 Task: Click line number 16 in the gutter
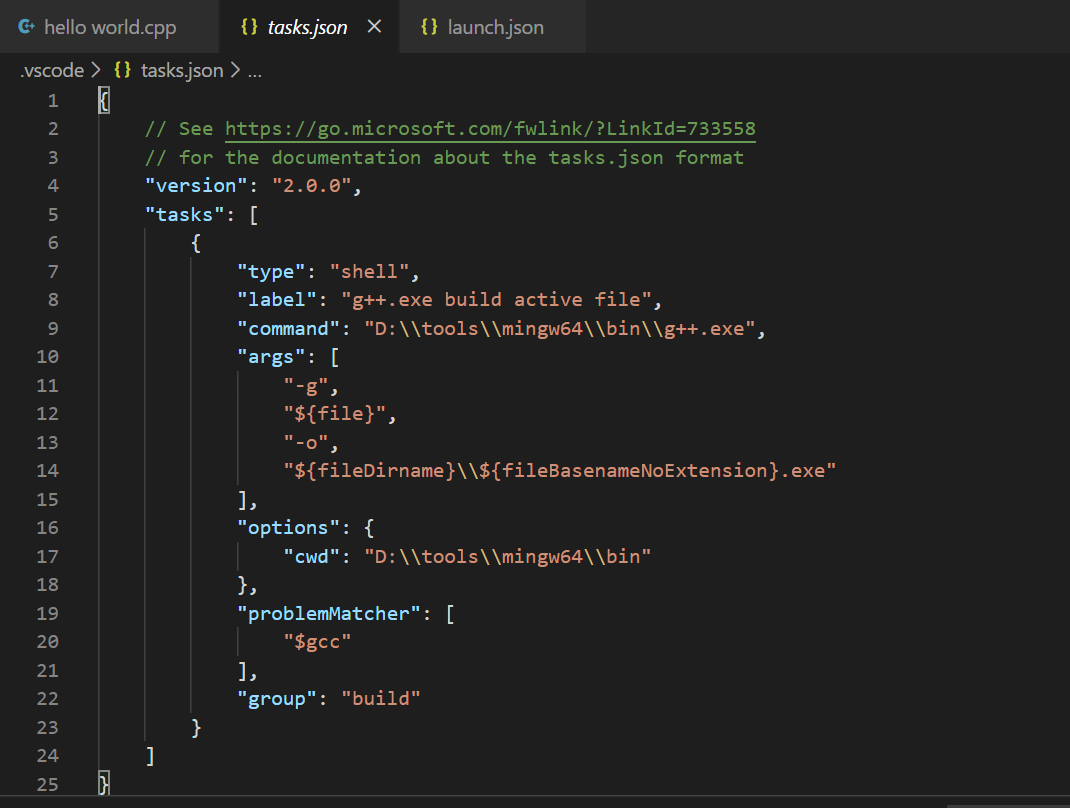(x=47, y=527)
